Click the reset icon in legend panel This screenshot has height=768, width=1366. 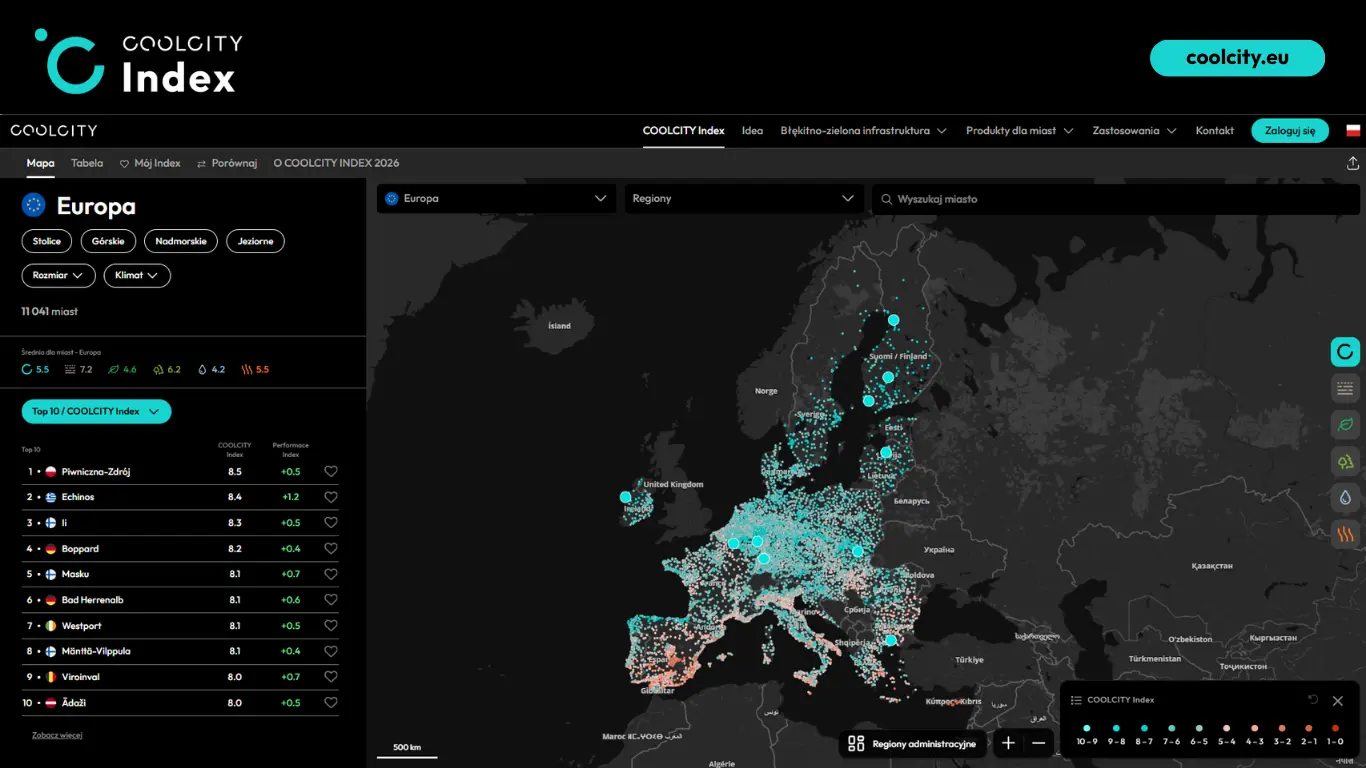(1313, 700)
